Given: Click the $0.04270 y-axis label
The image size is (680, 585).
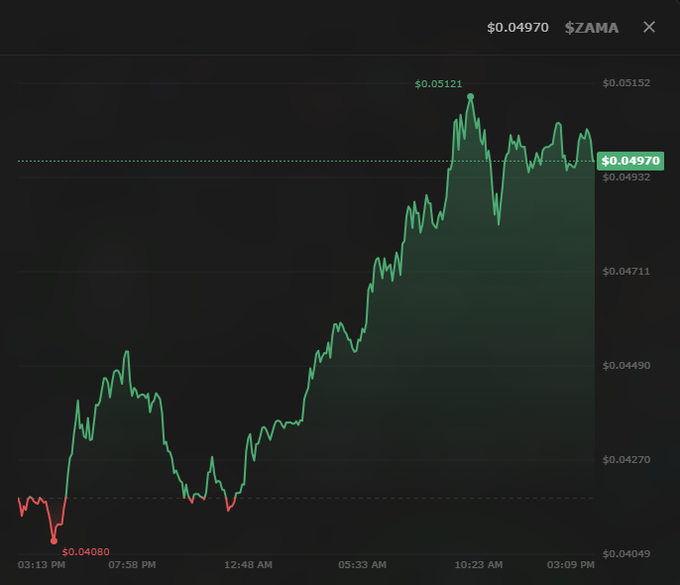Looking at the screenshot, I should [x=626, y=460].
